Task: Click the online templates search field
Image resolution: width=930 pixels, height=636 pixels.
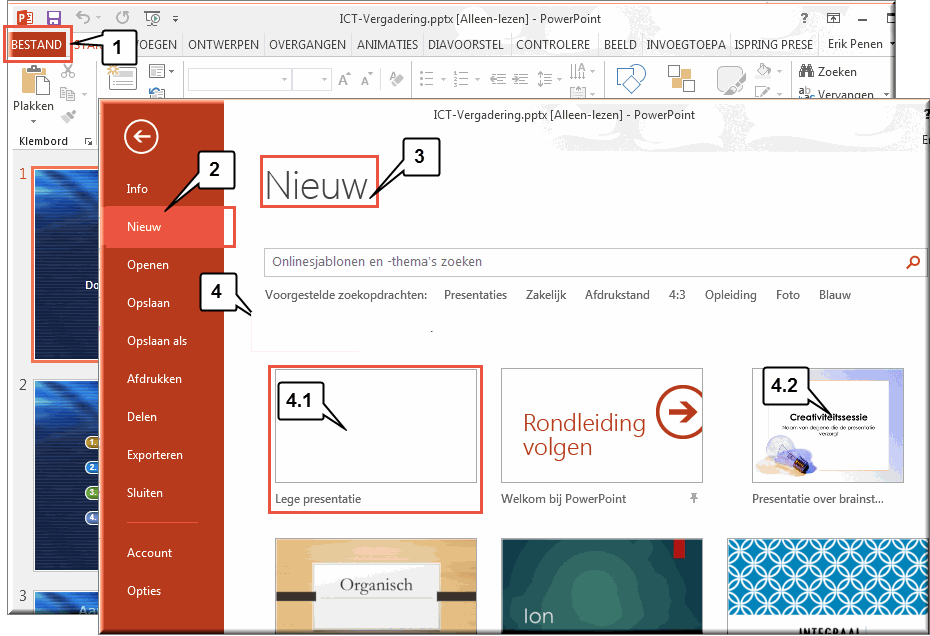Action: (584, 262)
